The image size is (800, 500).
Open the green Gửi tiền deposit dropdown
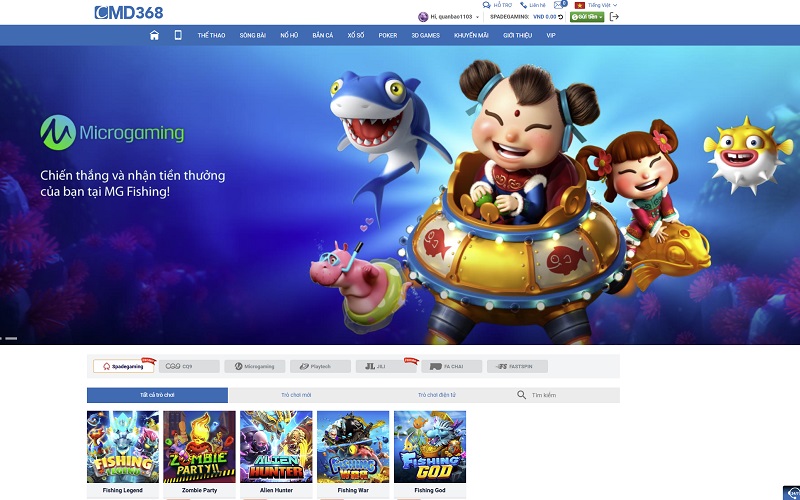tap(587, 17)
